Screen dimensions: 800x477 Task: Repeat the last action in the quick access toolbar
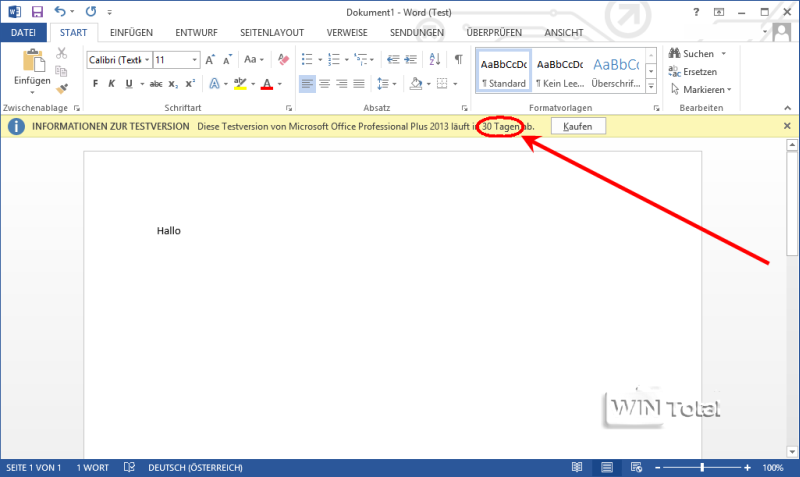click(x=91, y=11)
